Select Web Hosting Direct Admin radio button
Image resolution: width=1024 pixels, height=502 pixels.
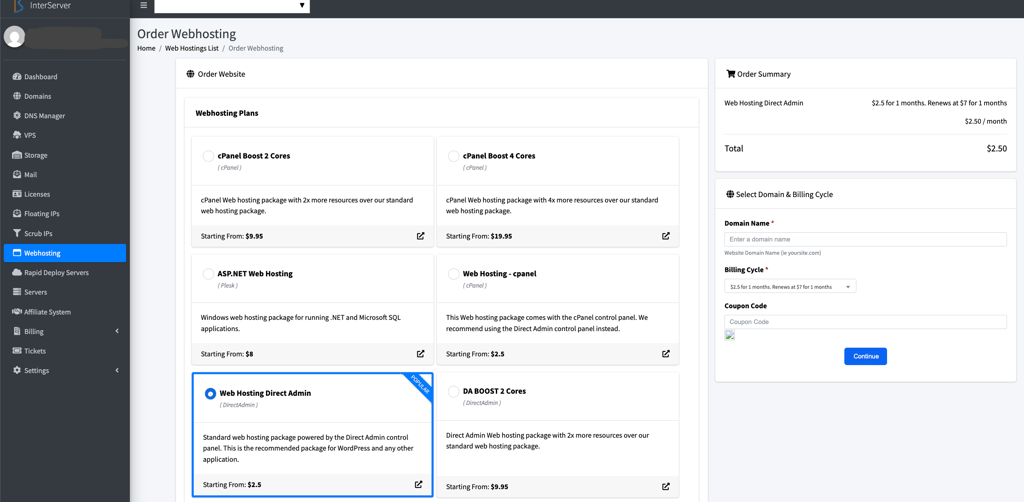click(x=210, y=393)
